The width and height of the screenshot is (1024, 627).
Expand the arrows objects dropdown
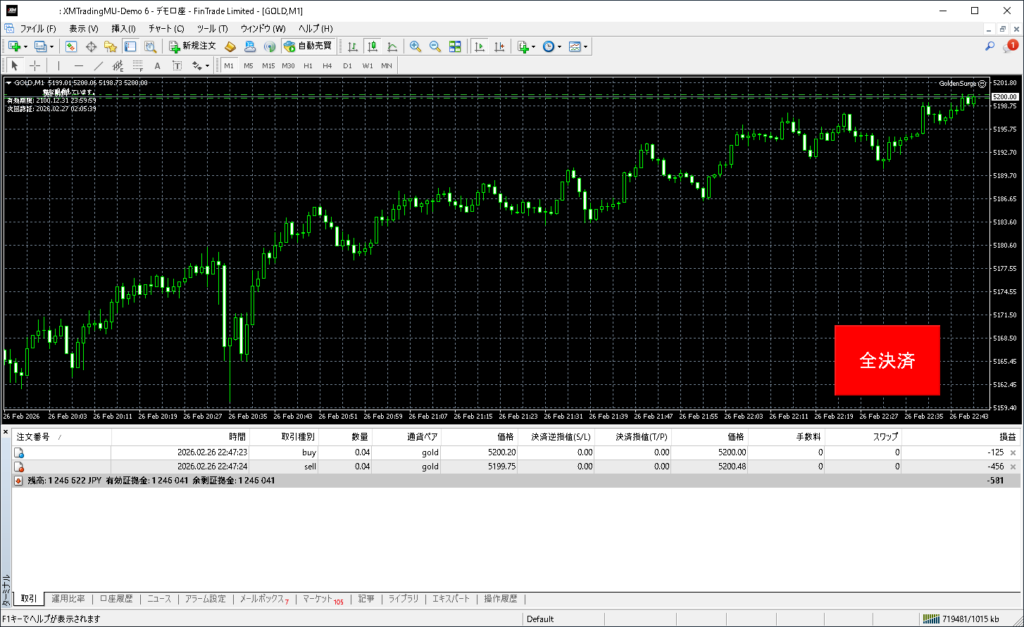pyautogui.click(x=207, y=65)
